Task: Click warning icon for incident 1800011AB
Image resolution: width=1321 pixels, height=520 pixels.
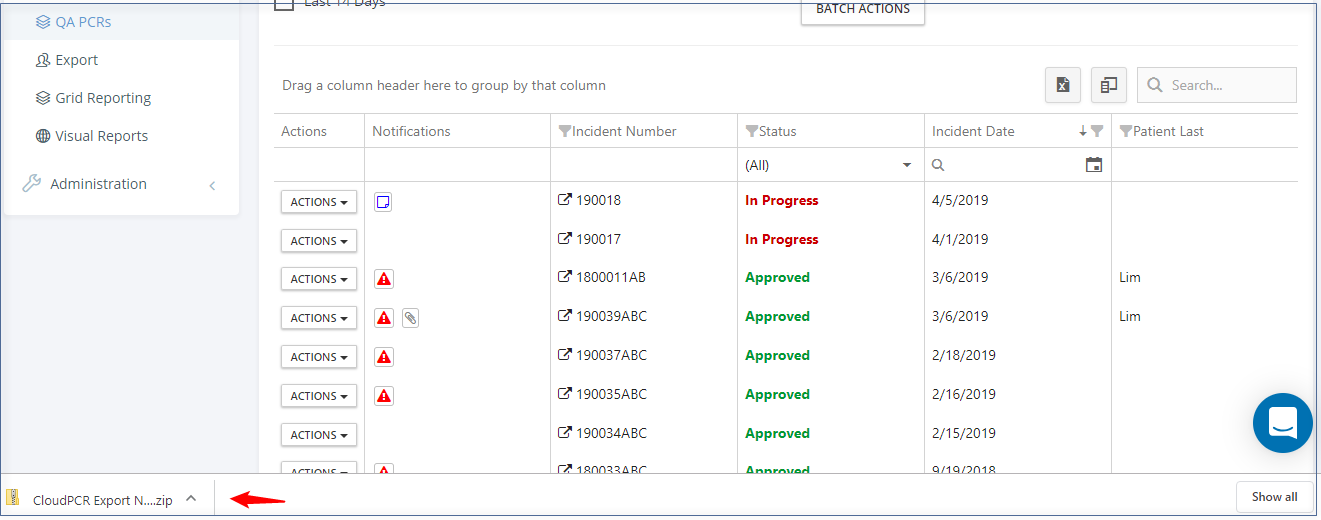Action: (383, 279)
